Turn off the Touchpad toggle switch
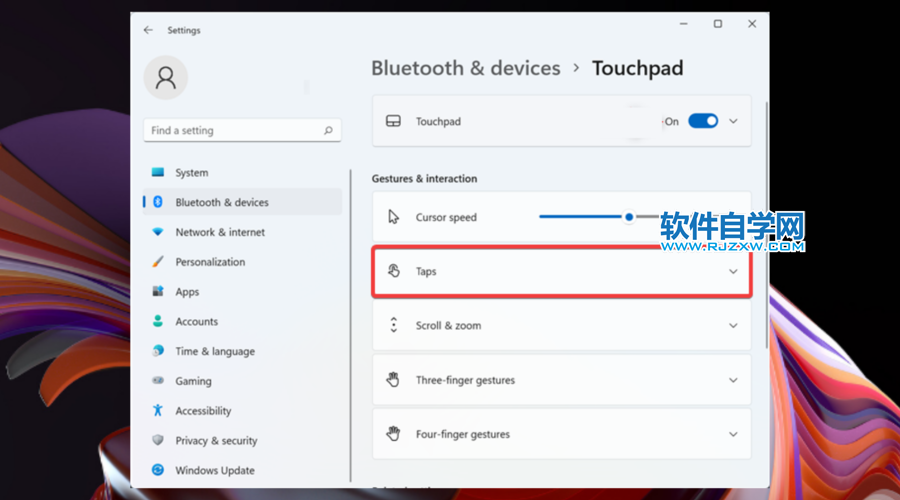 pyautogui.click(x=703, y=121)
